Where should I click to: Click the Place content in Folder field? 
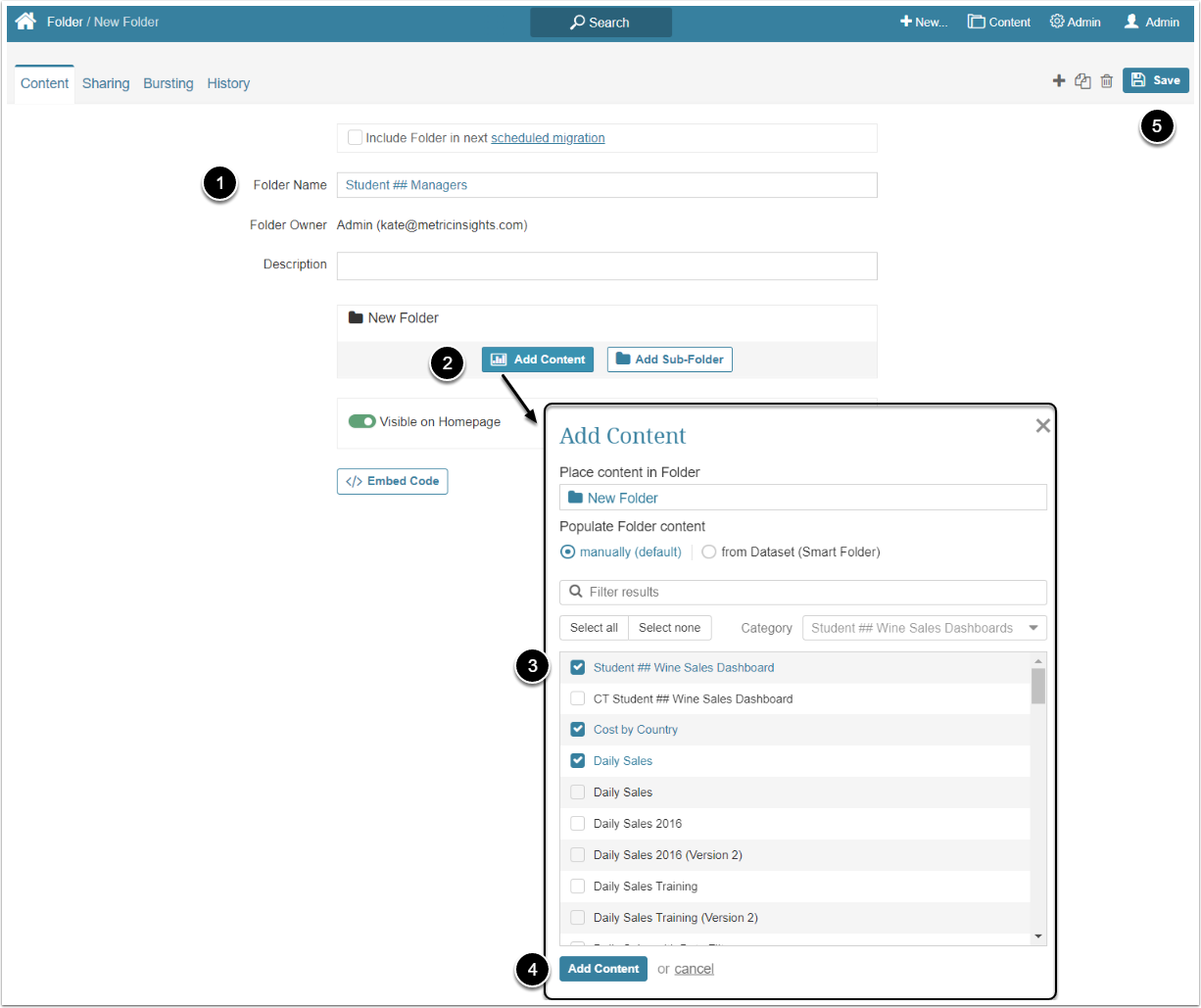point(802,498)
